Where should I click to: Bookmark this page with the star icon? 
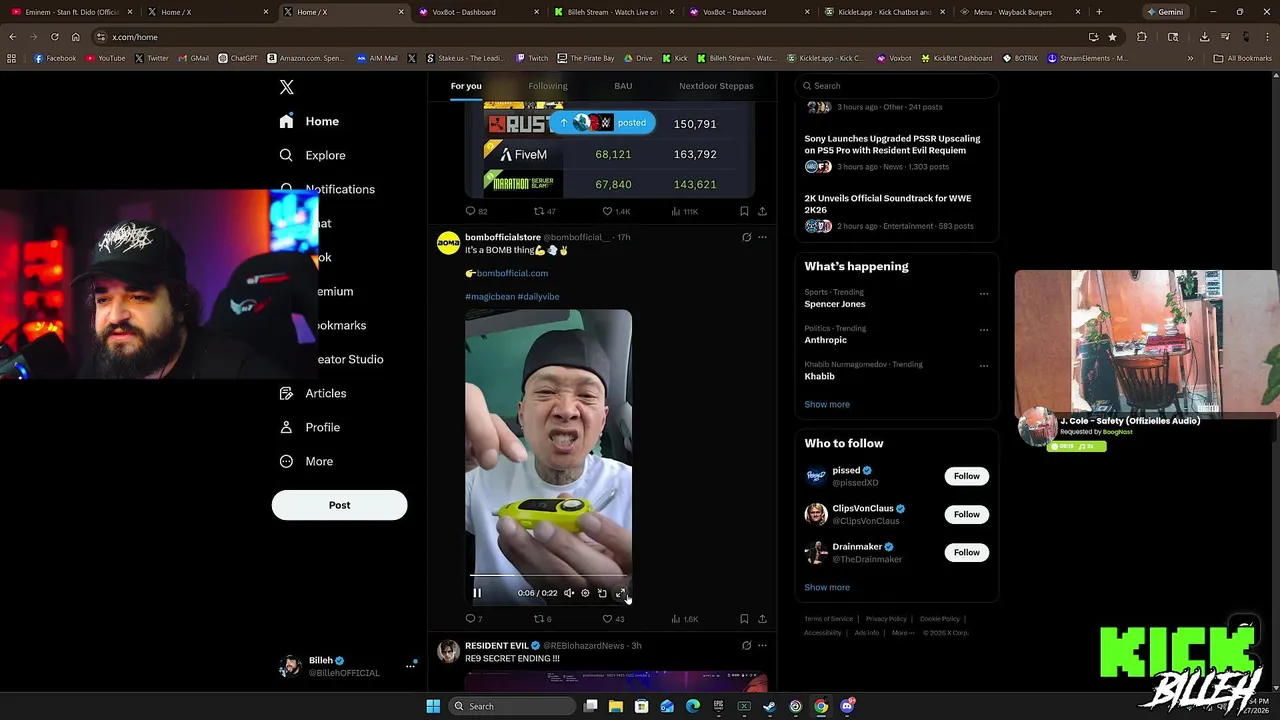(1112, 37)
